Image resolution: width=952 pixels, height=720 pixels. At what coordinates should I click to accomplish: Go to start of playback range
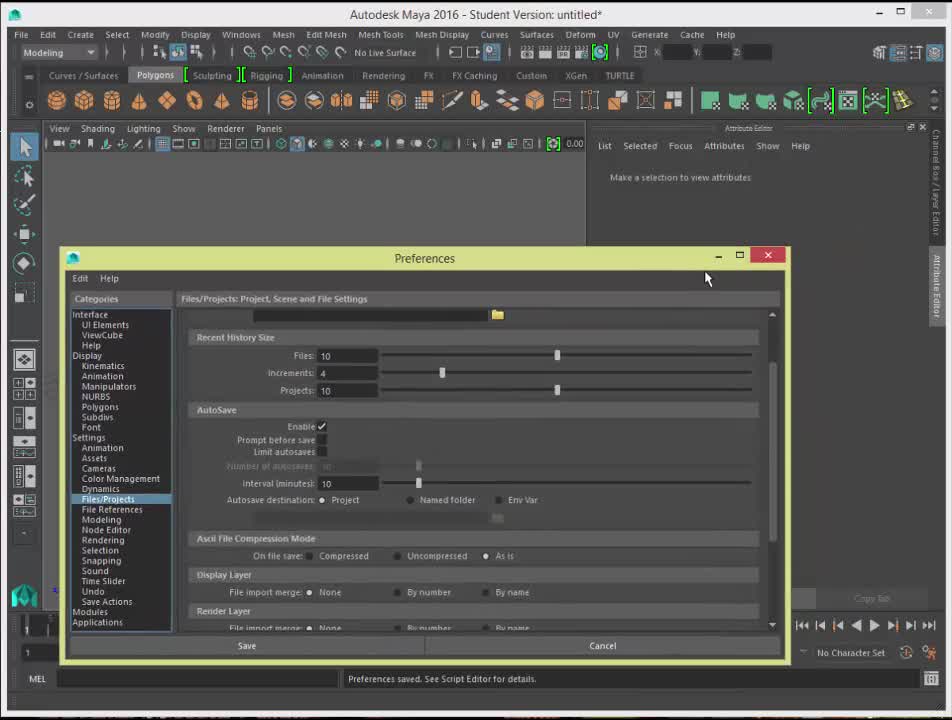click(x=801, y=625)
